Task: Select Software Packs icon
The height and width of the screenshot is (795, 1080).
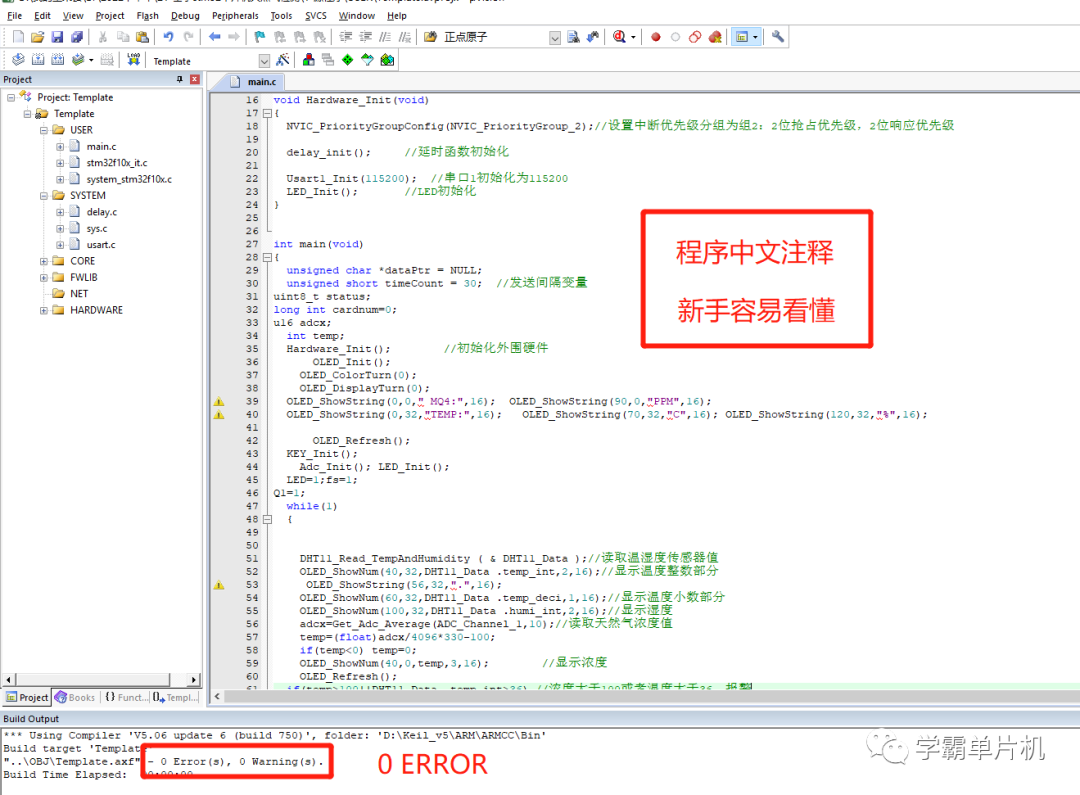Action: [367, 60]
